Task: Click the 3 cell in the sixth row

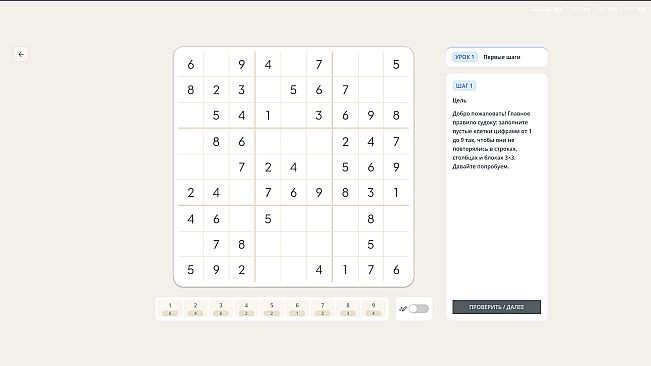Action: click(371, 193)
